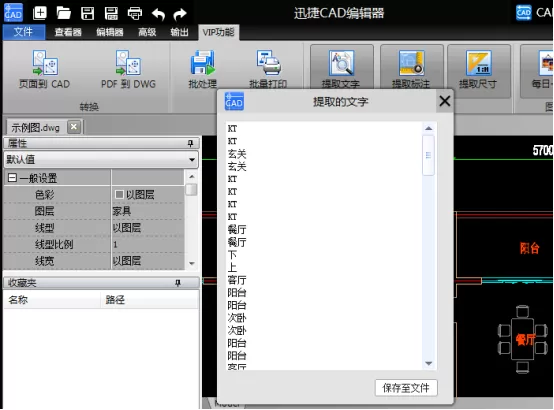Open the 批量打印 batch print tool
554x410 pixels.
(x=268, y=69)
